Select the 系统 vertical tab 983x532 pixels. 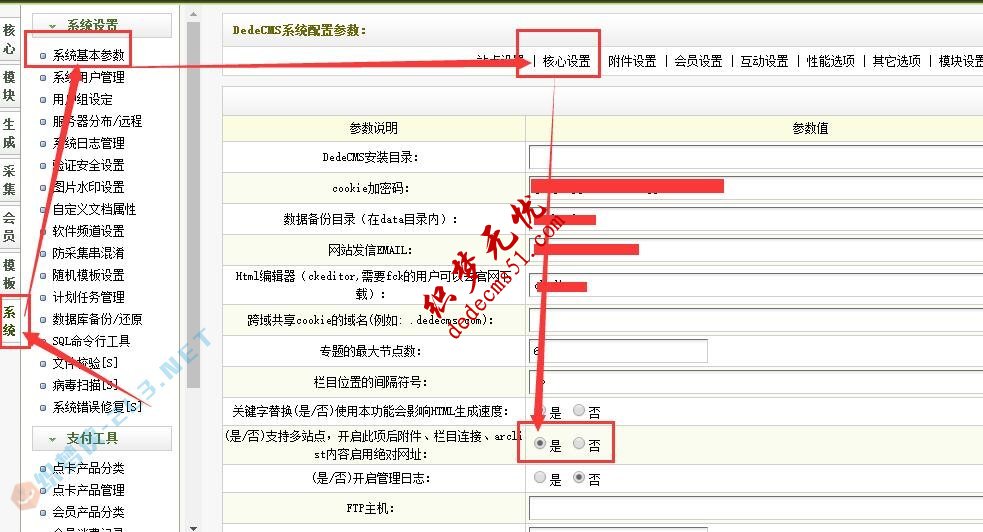[x=9, y=321]
